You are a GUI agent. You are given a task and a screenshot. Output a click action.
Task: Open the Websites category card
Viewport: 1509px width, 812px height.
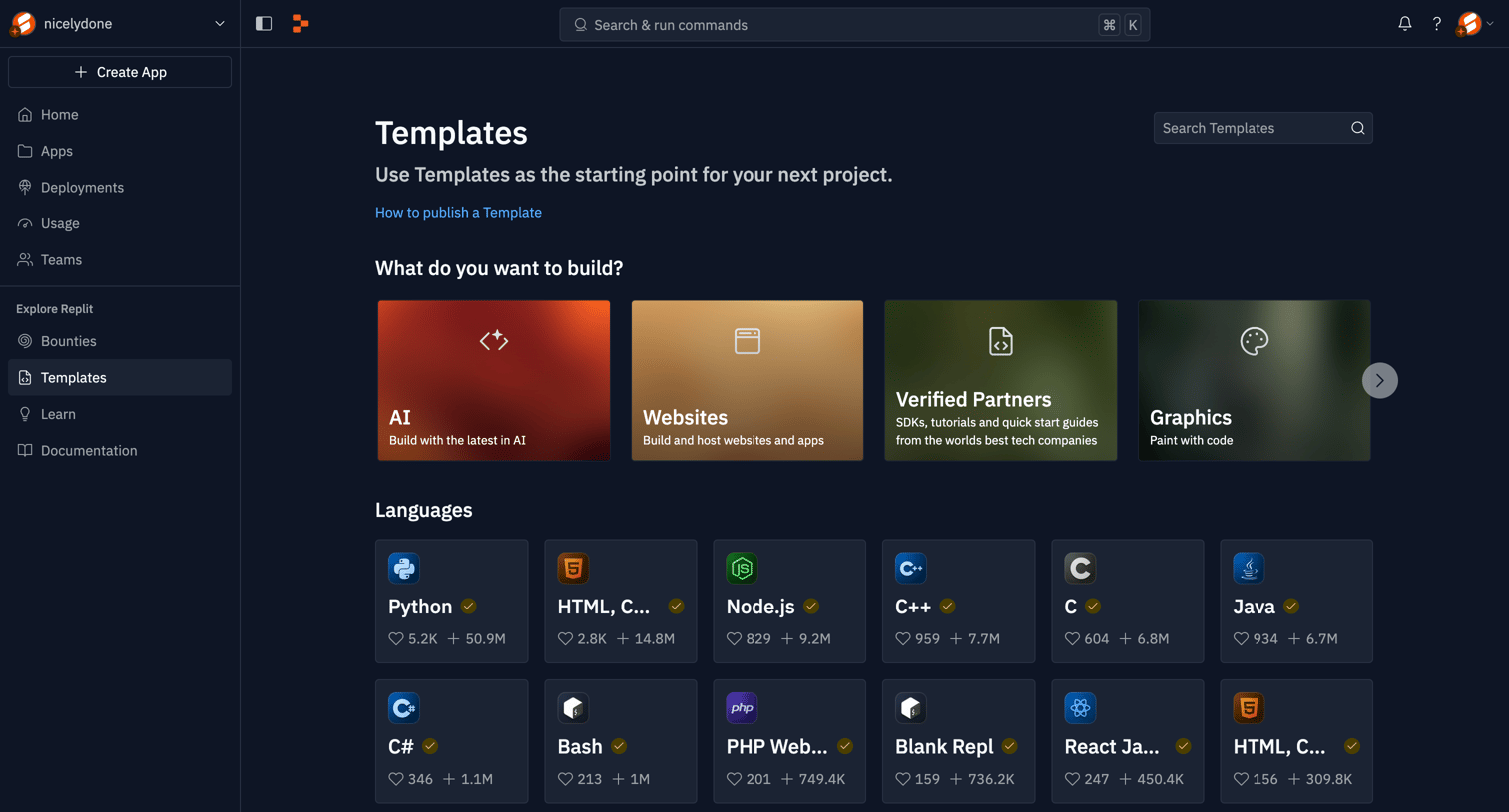click(748, 380)
